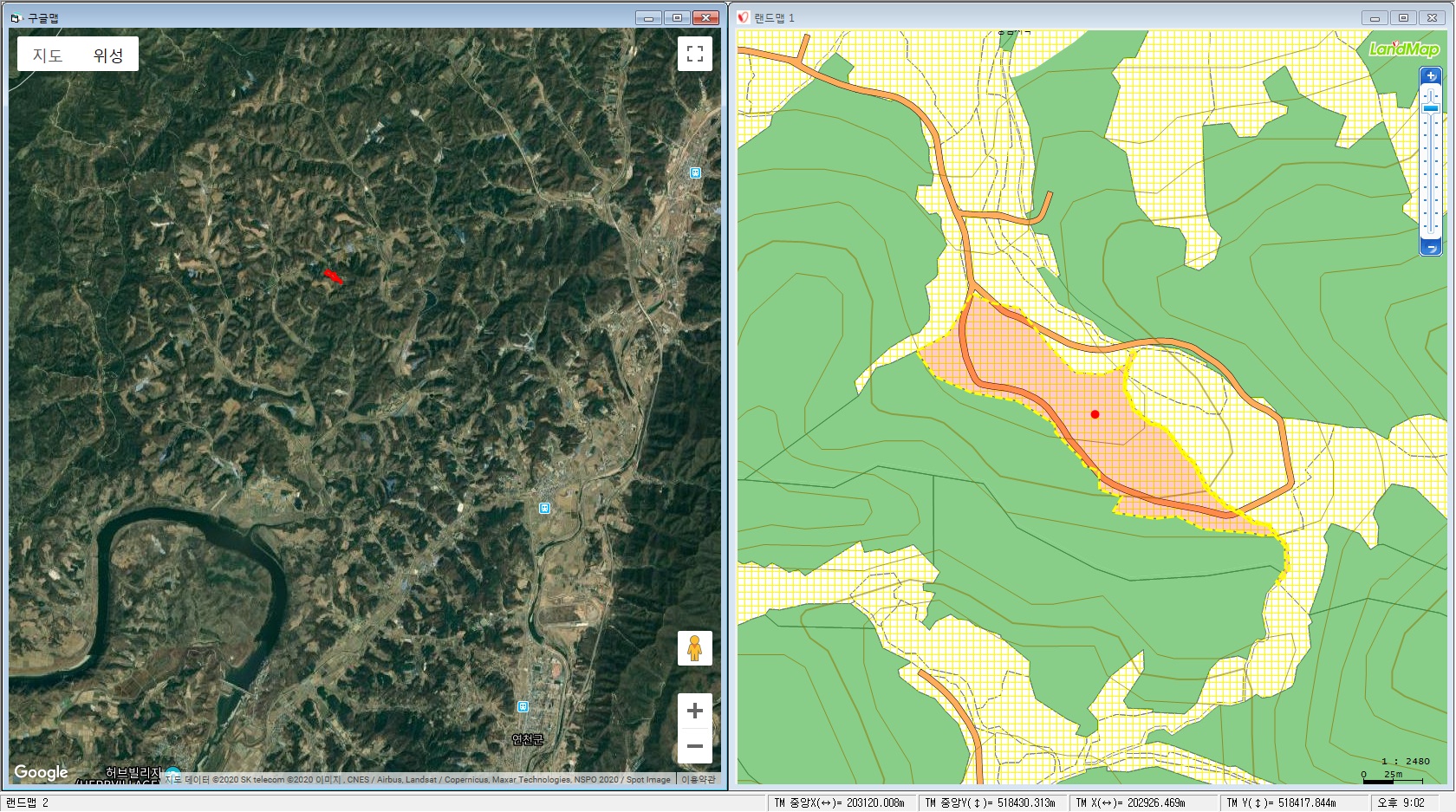
Task: Zoom out with LandMap minus button
Action: (x=1431, y=248)
